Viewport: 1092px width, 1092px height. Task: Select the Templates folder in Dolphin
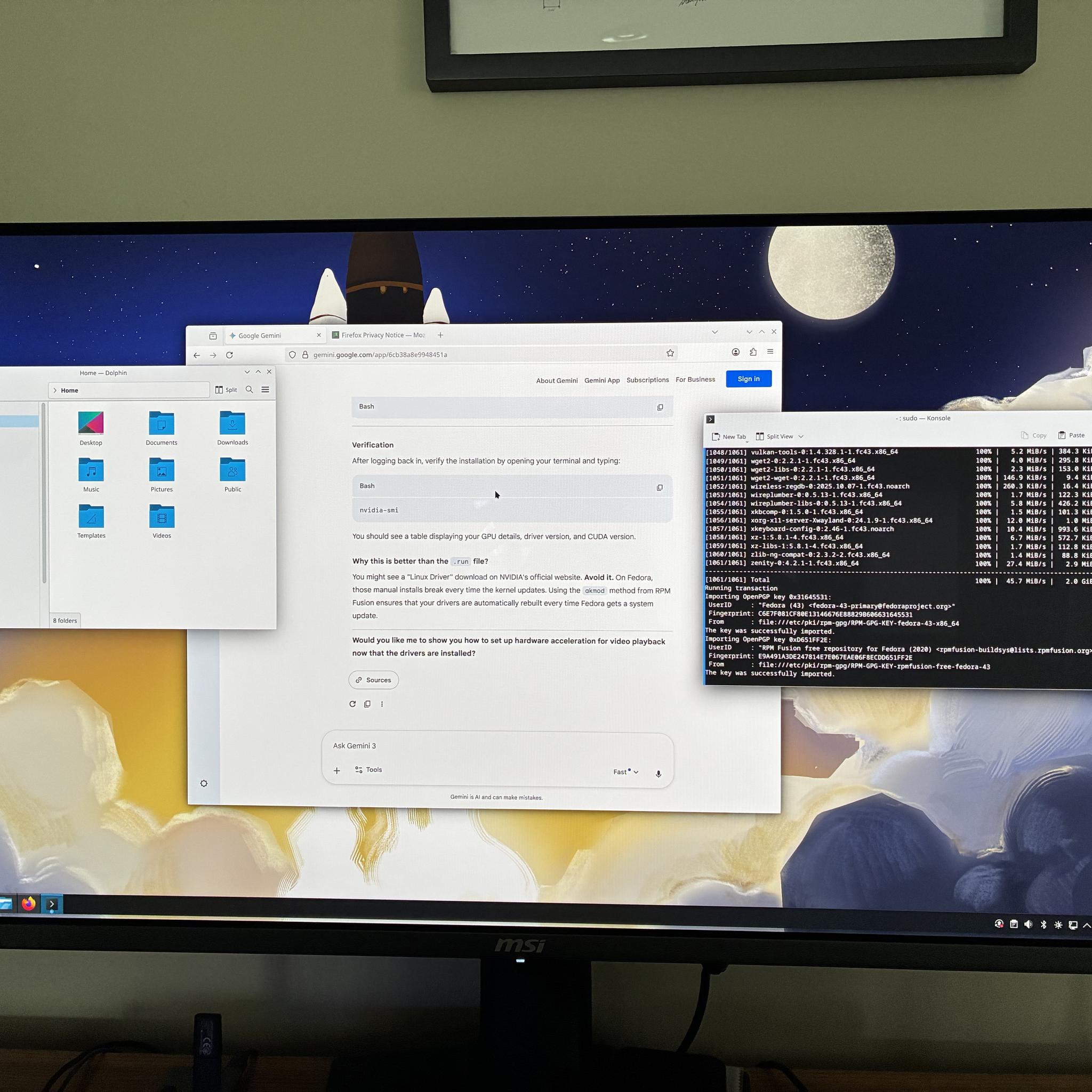tap(91, 521)
